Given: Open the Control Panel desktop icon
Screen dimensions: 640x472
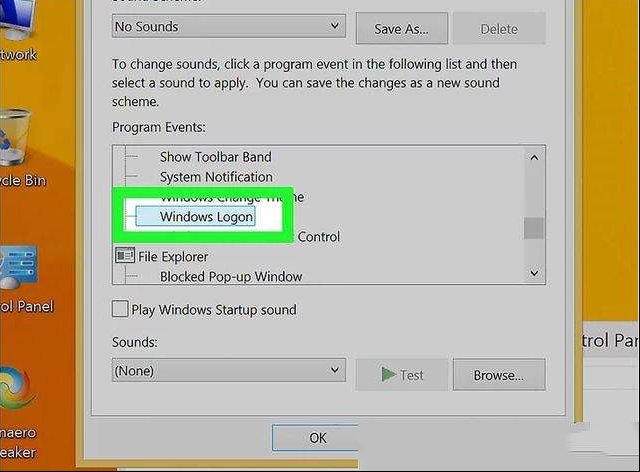Looking at the screenshot, I should pyautogui.click(x=18, y=267).
